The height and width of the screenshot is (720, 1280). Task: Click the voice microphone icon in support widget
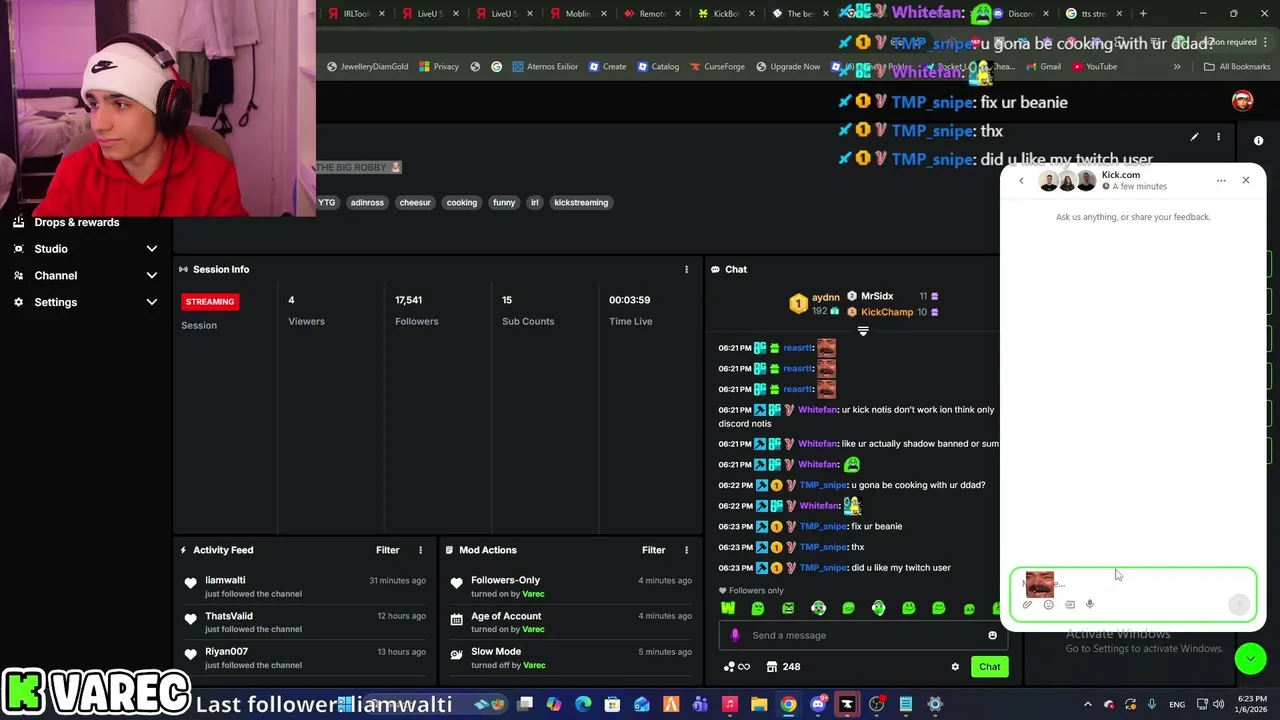click(x=1090, y=604)
